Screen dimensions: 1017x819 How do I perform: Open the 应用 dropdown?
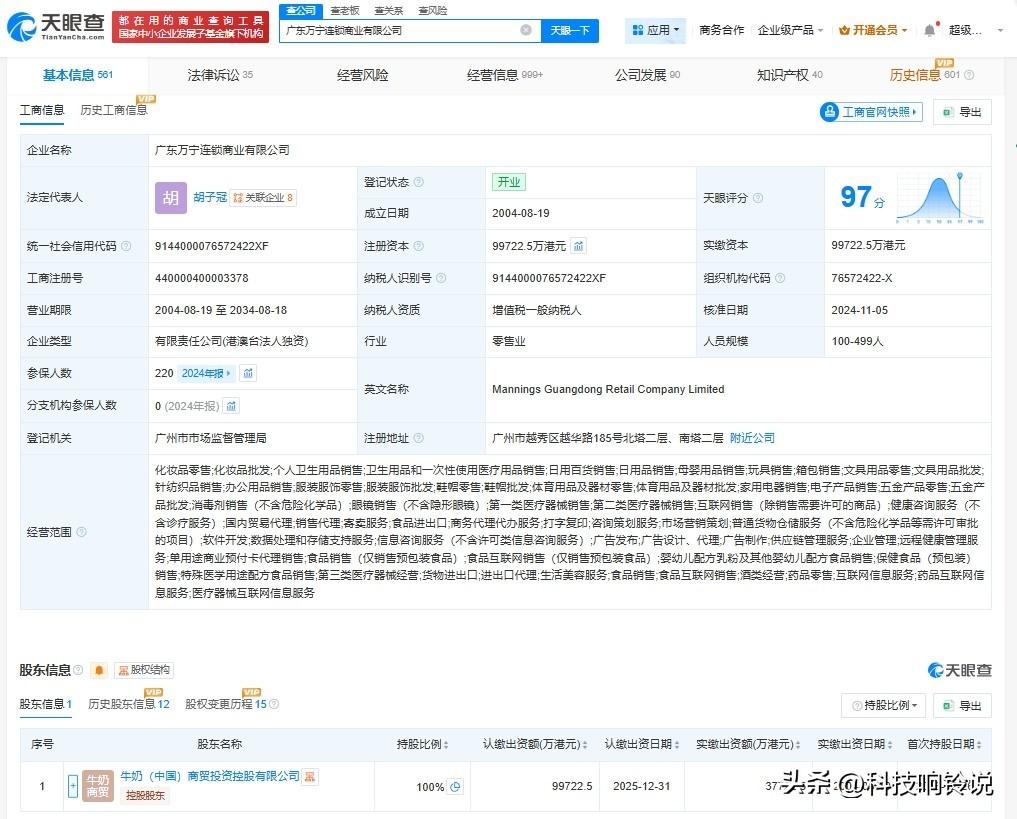[656, 30]
